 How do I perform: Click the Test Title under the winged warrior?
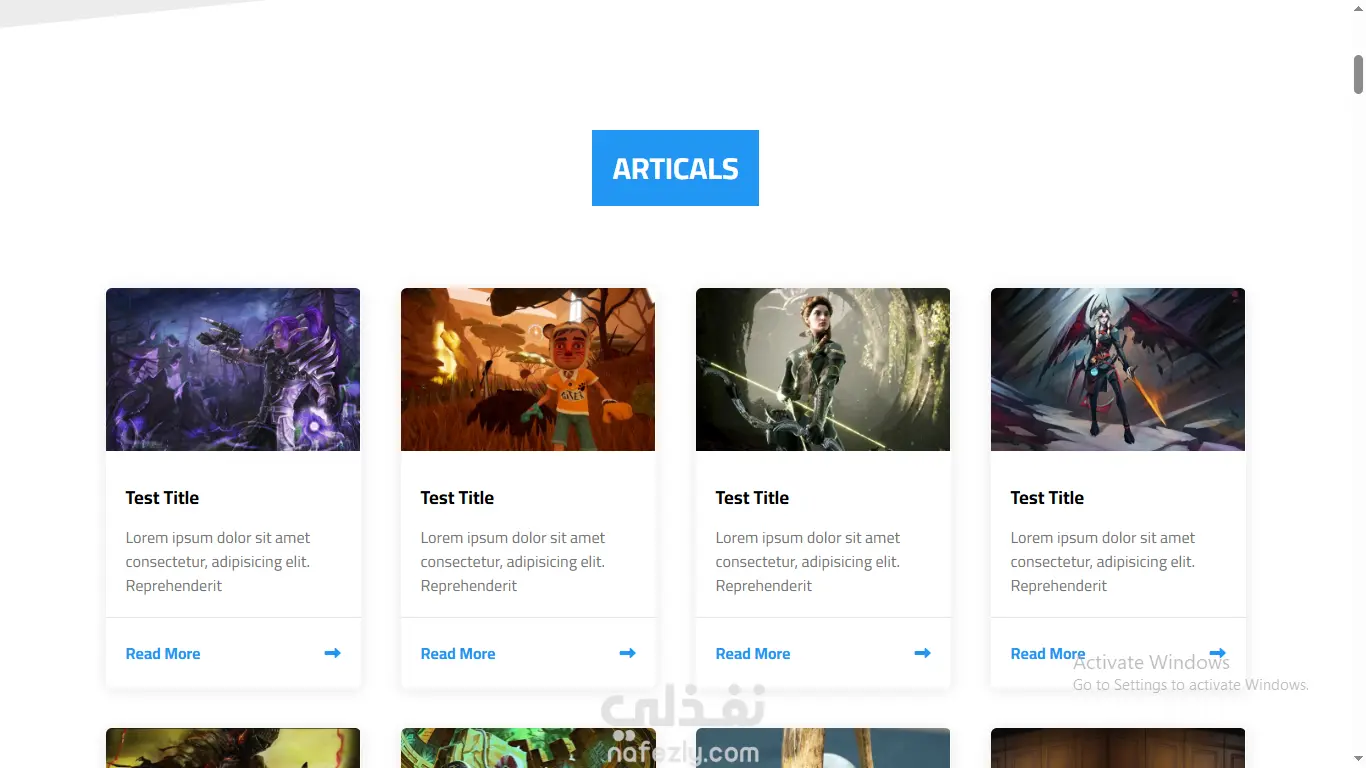click(x=1047, y=498)
